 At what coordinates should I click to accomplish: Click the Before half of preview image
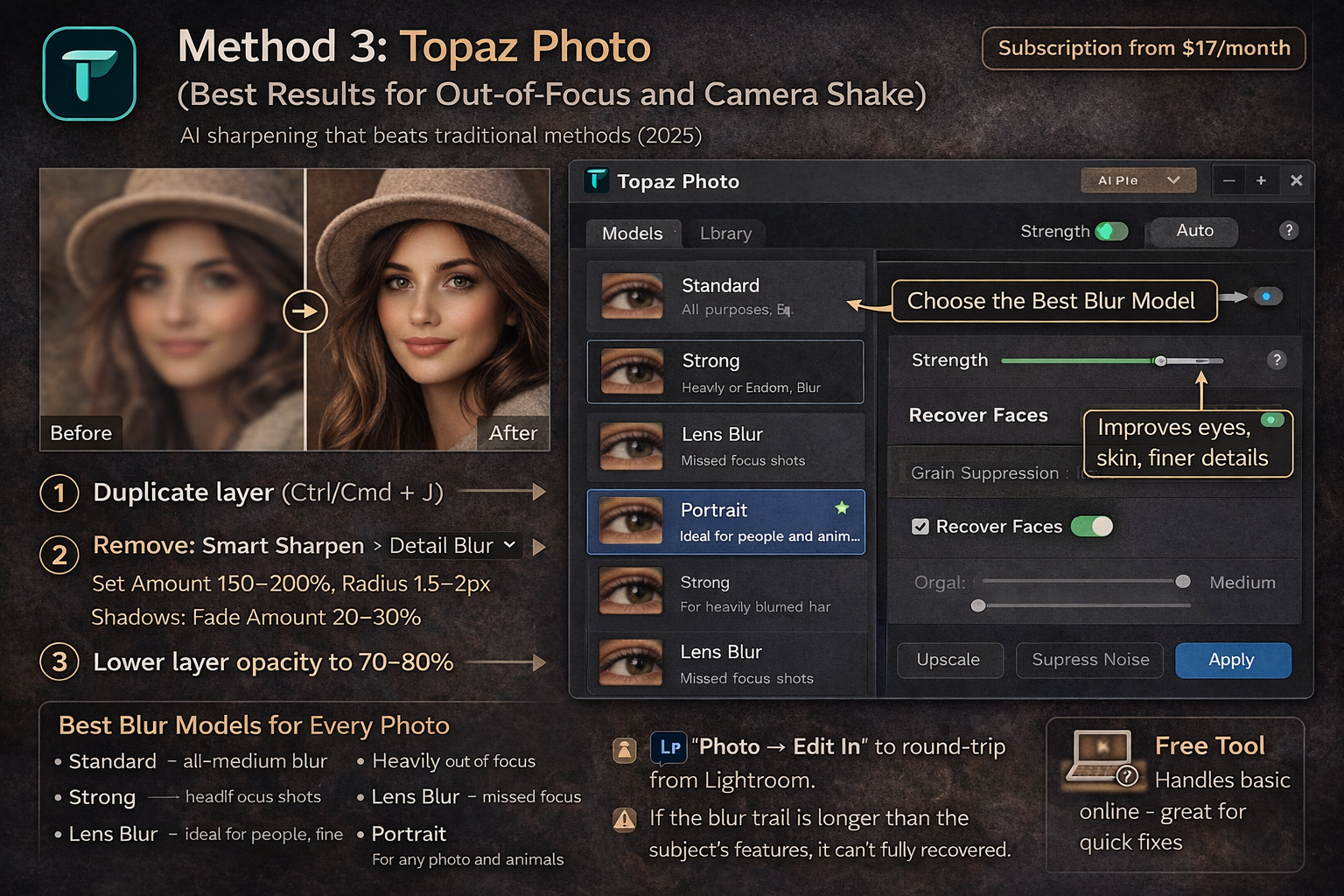pos(171,310)
